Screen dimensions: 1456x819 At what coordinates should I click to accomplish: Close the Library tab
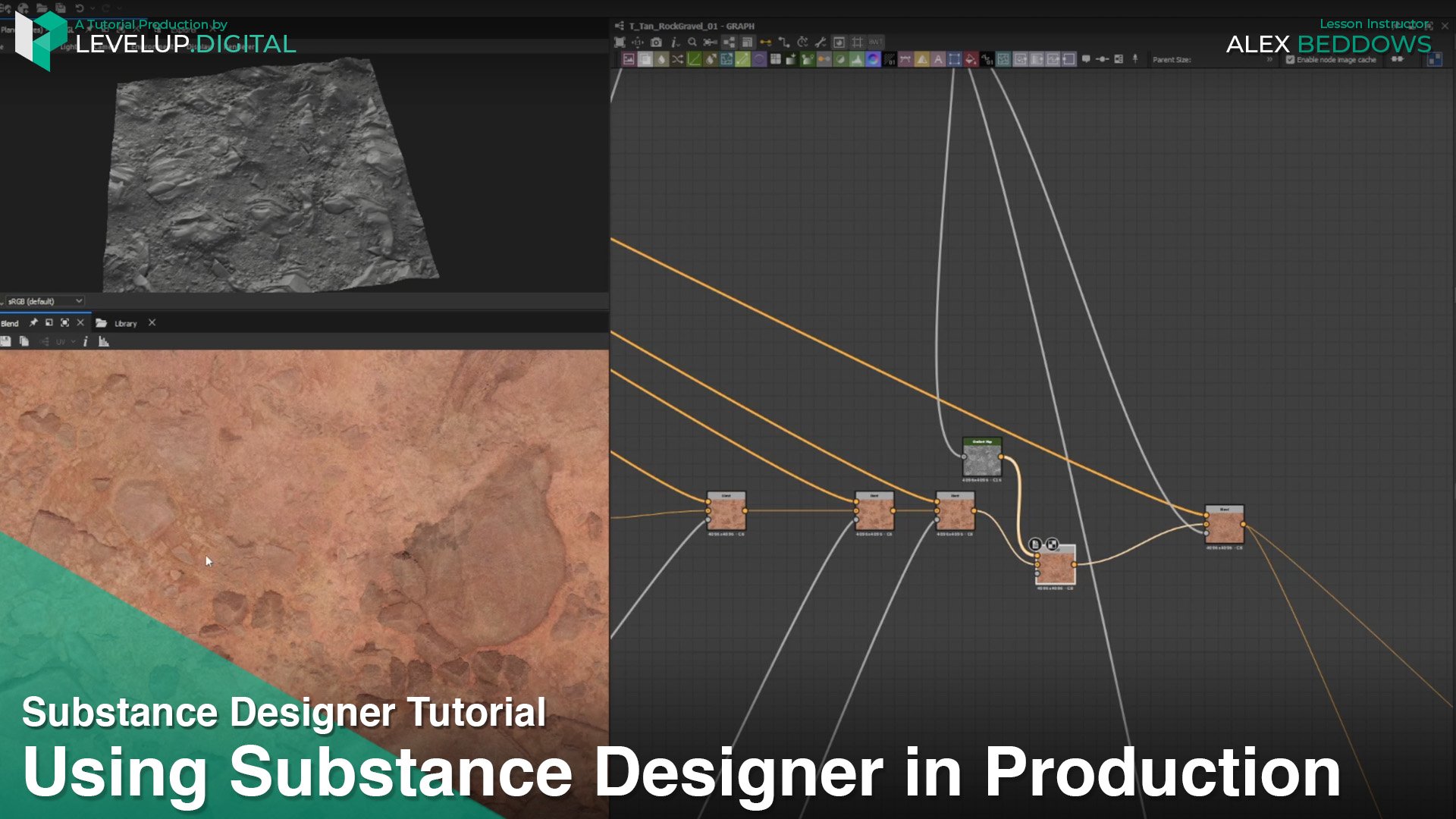[152, 323]
